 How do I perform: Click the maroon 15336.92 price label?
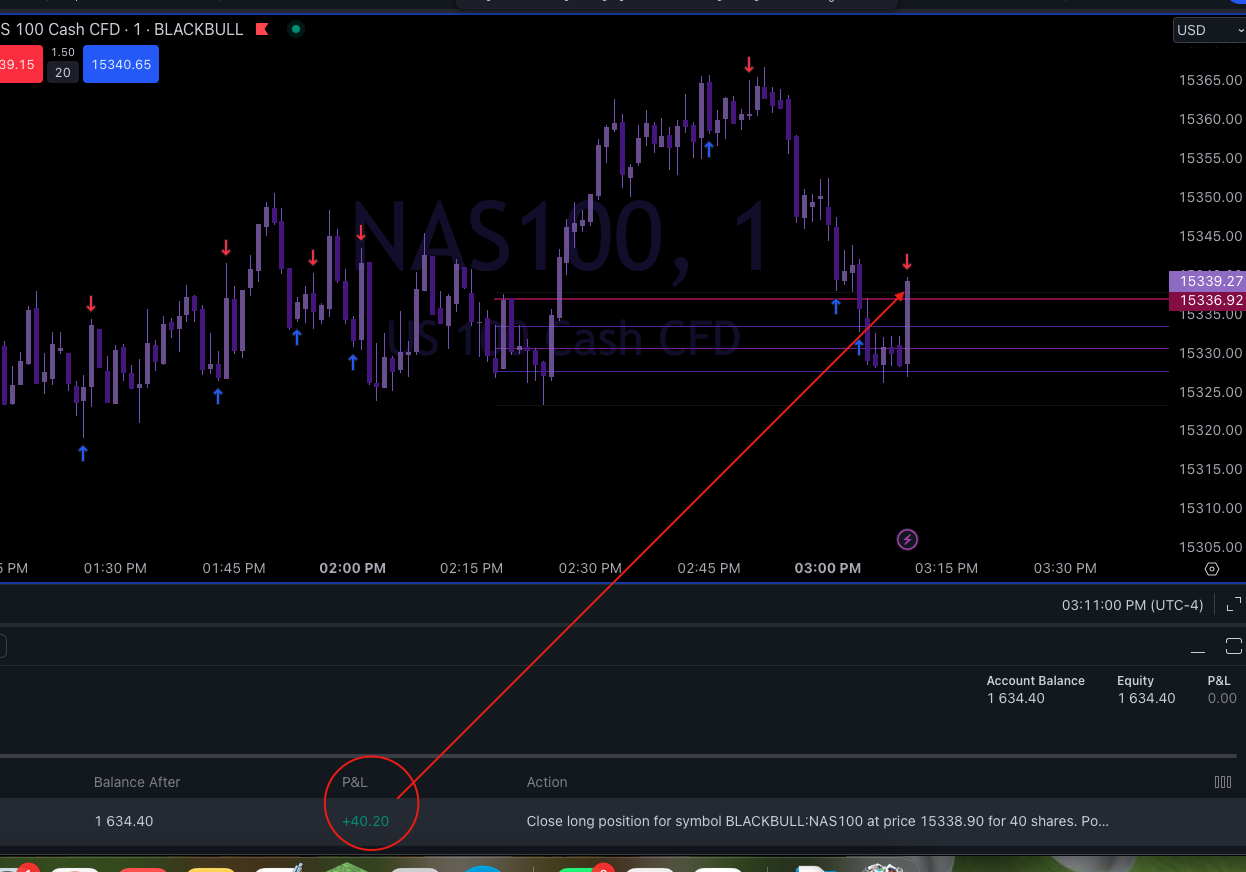1207,300
